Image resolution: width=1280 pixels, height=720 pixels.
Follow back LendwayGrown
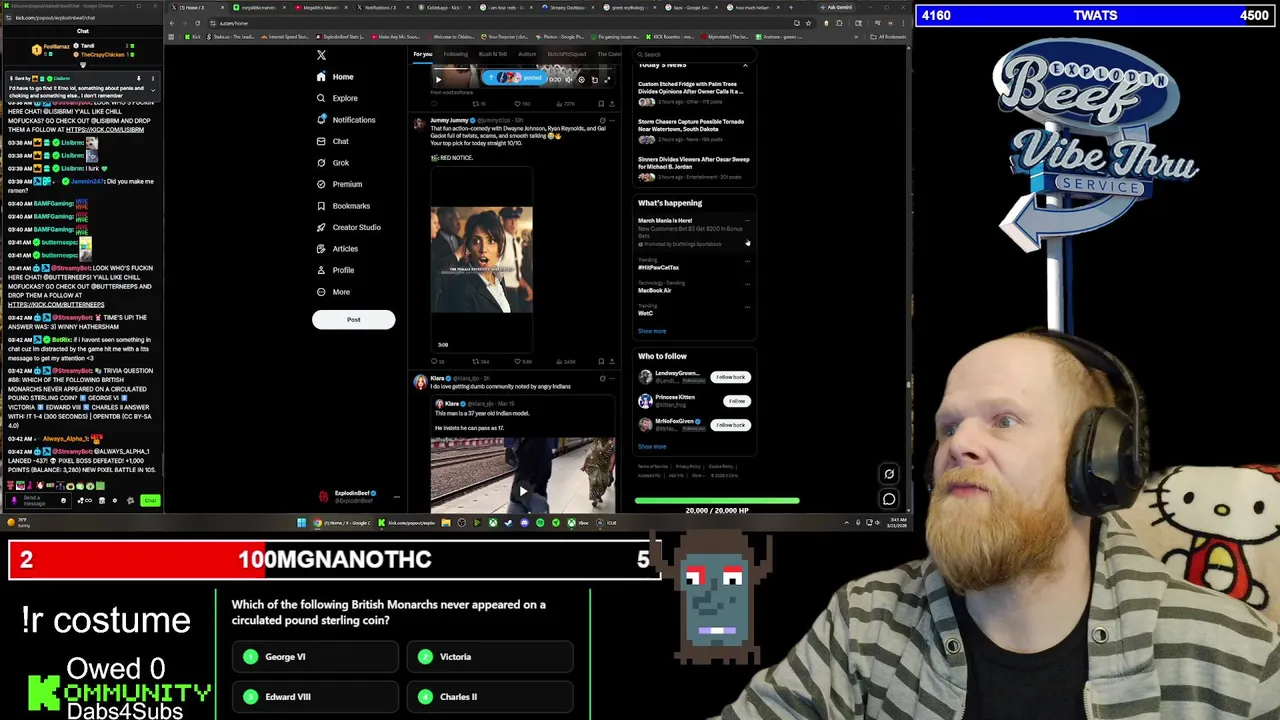(730, 377)
